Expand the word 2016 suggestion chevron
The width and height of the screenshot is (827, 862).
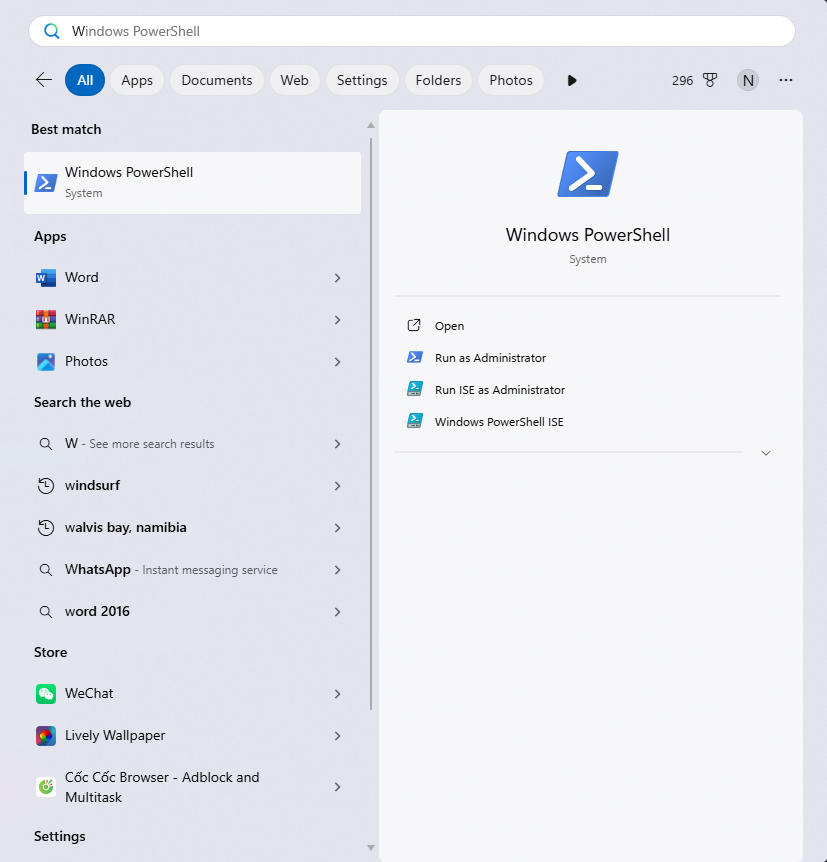[x=338, y=612]
